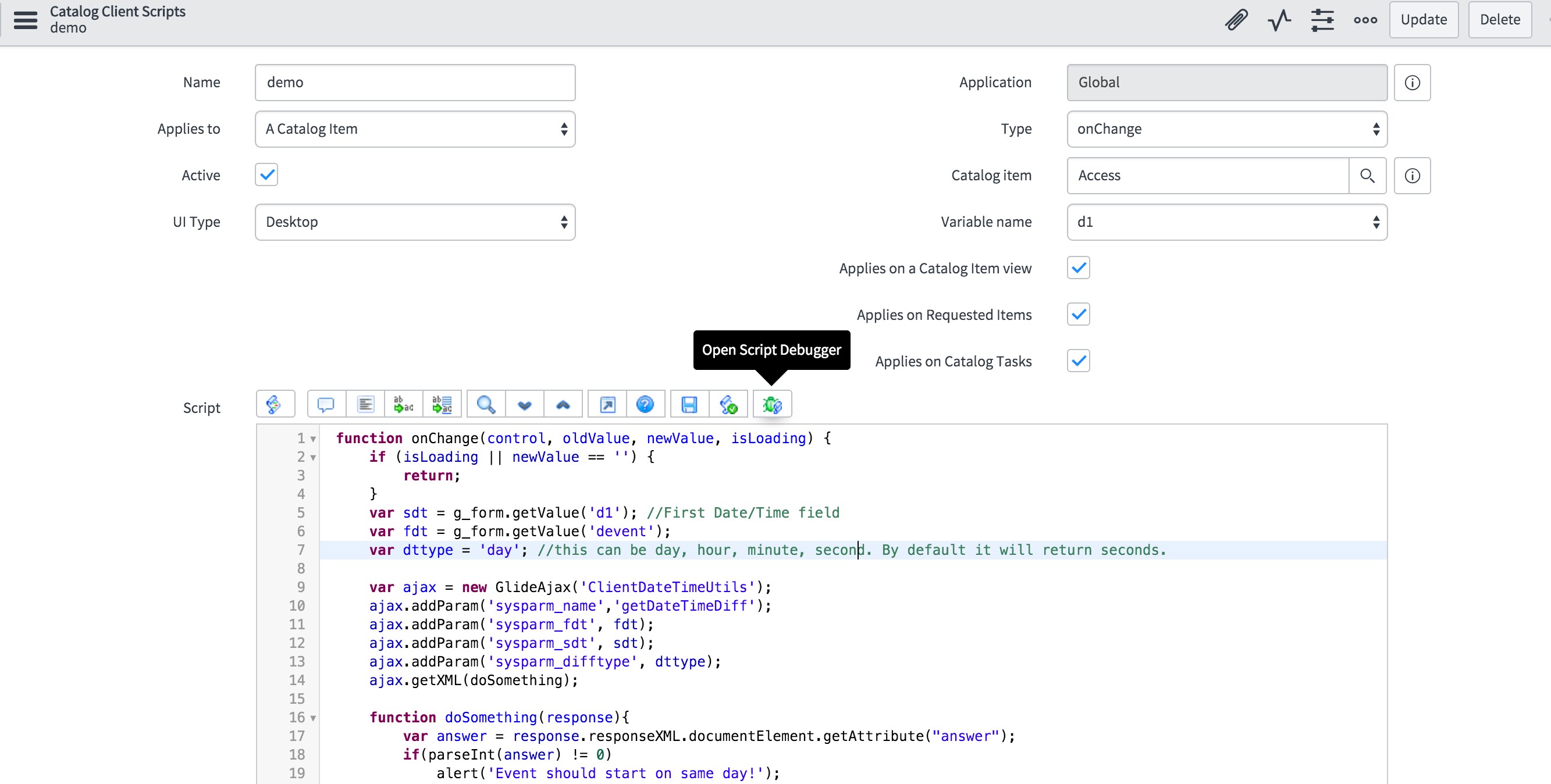The width and height of the screenshot is (1551, 784).
Task: Click 'ajax.getXML(doSomething);' on line 14
Action: 473,681
